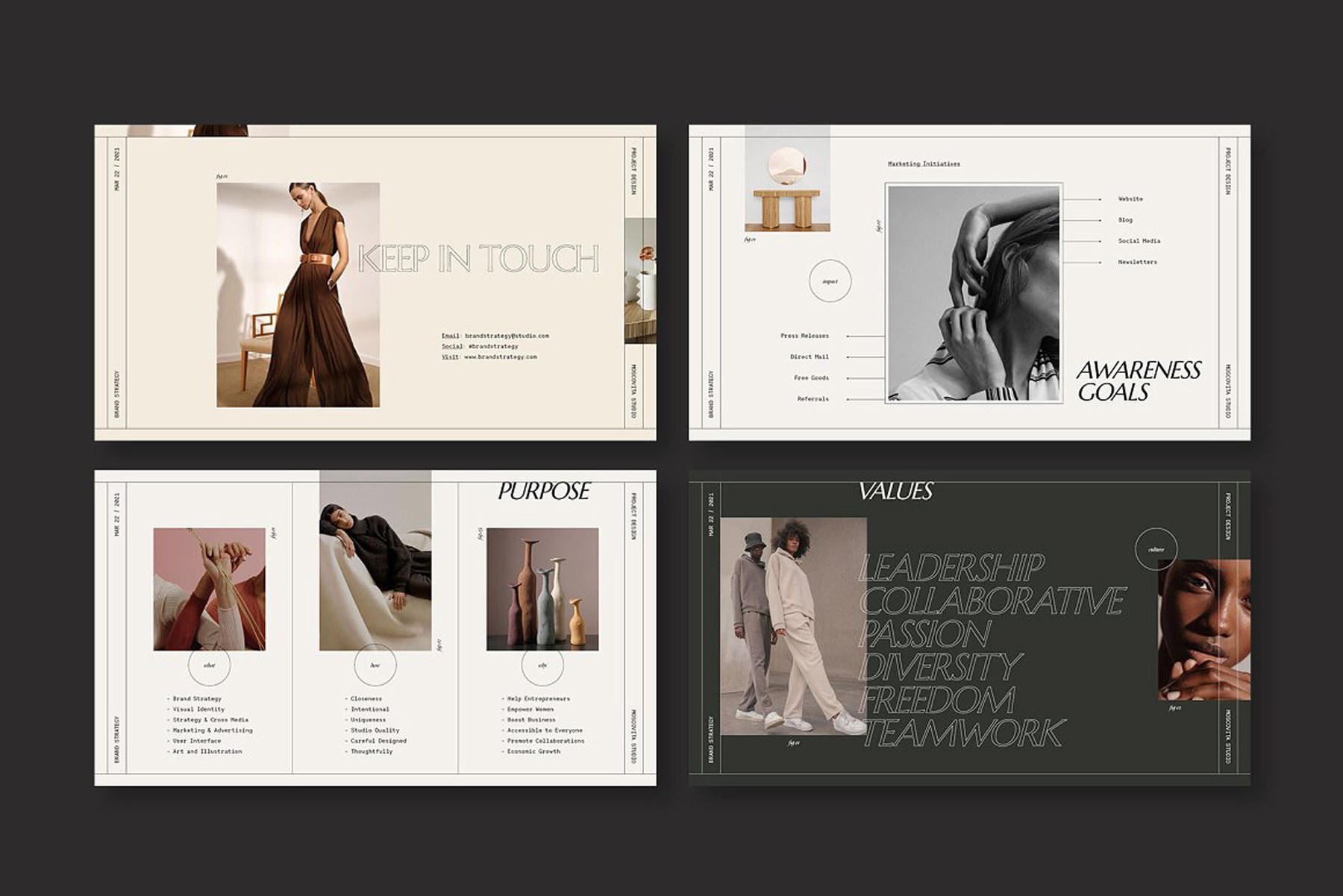The height and width of the screenshot is (896, 1343).
Task: Click the 'VALUES' slide title
Action: tap(895, 491)
